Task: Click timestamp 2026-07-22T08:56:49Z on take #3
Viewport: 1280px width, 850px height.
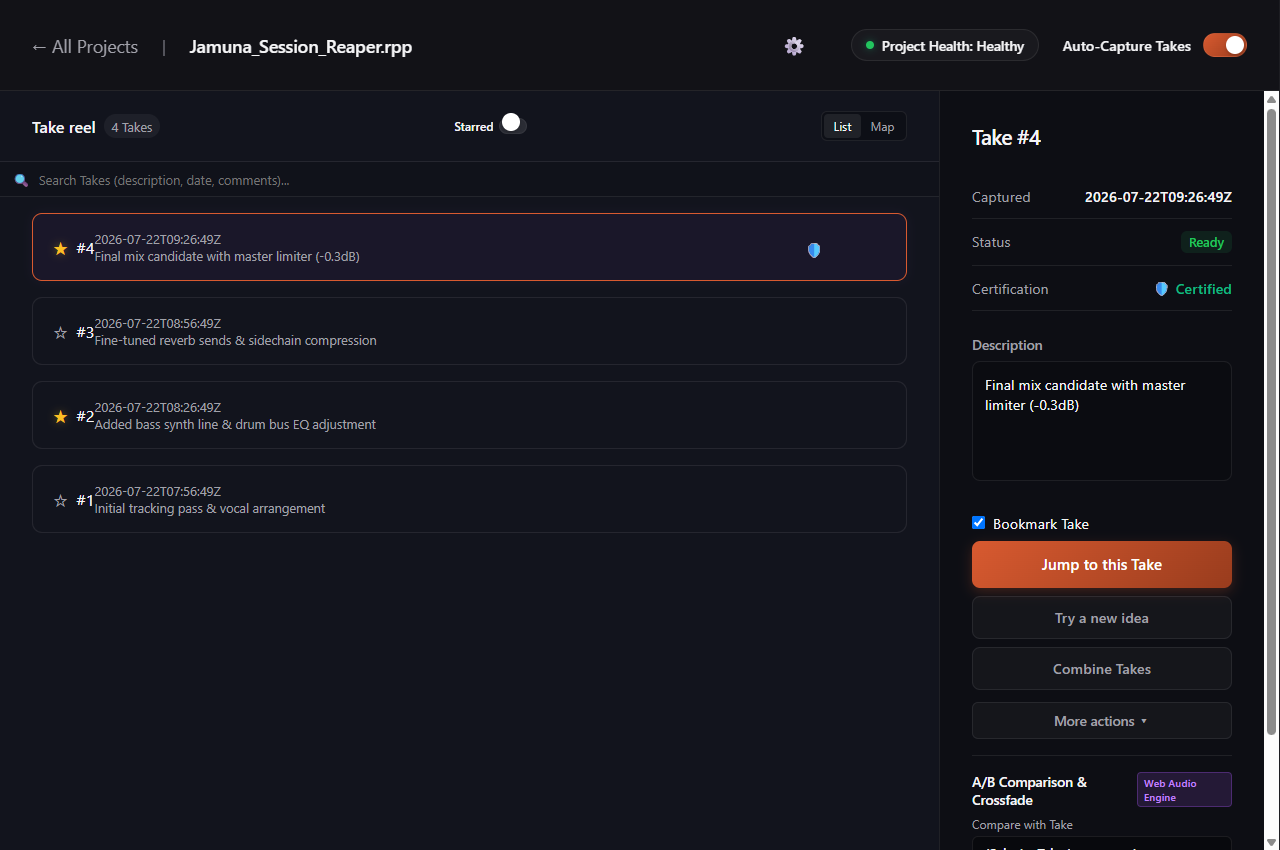Action: [158, 323]
